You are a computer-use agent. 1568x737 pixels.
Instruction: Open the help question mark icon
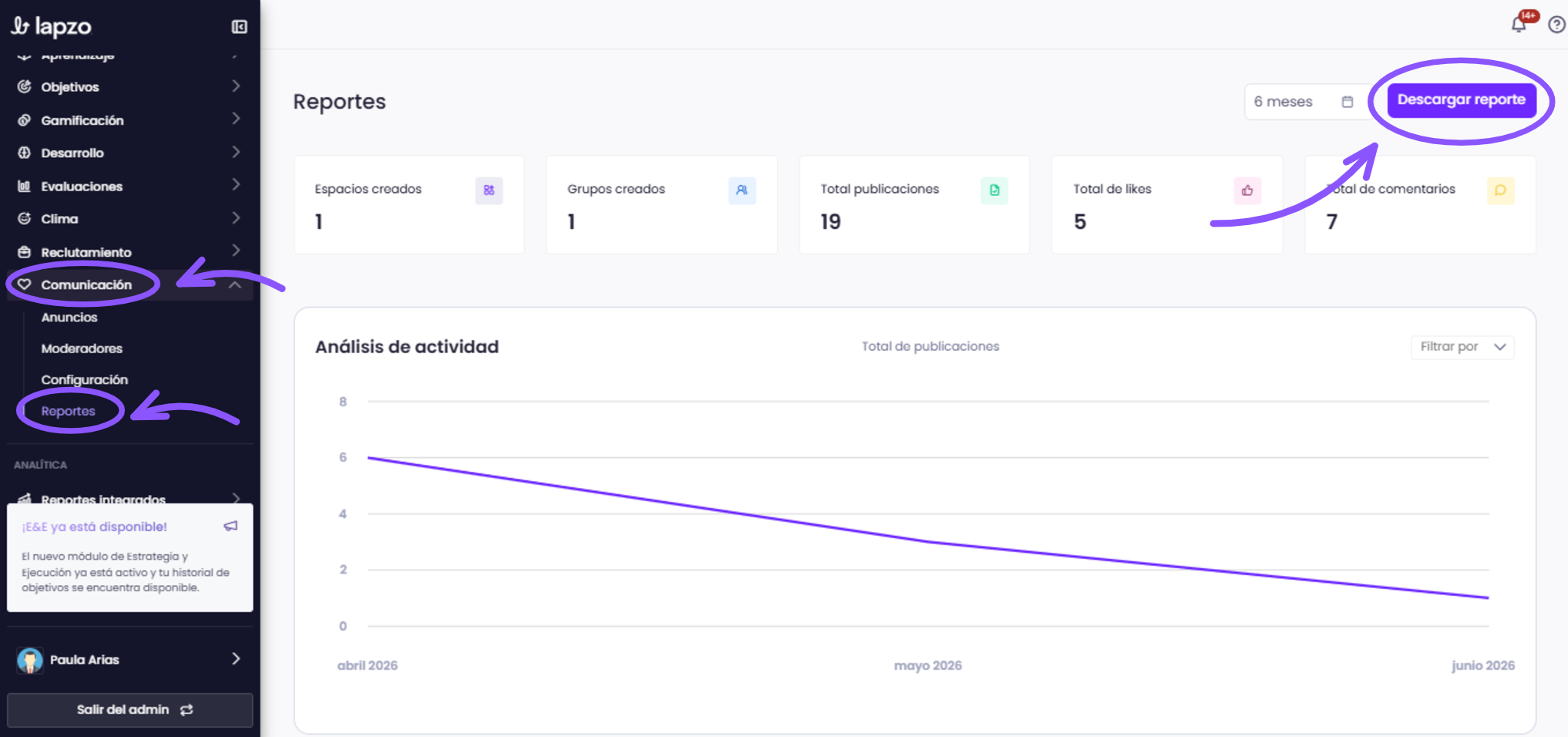click(1556, 25)
